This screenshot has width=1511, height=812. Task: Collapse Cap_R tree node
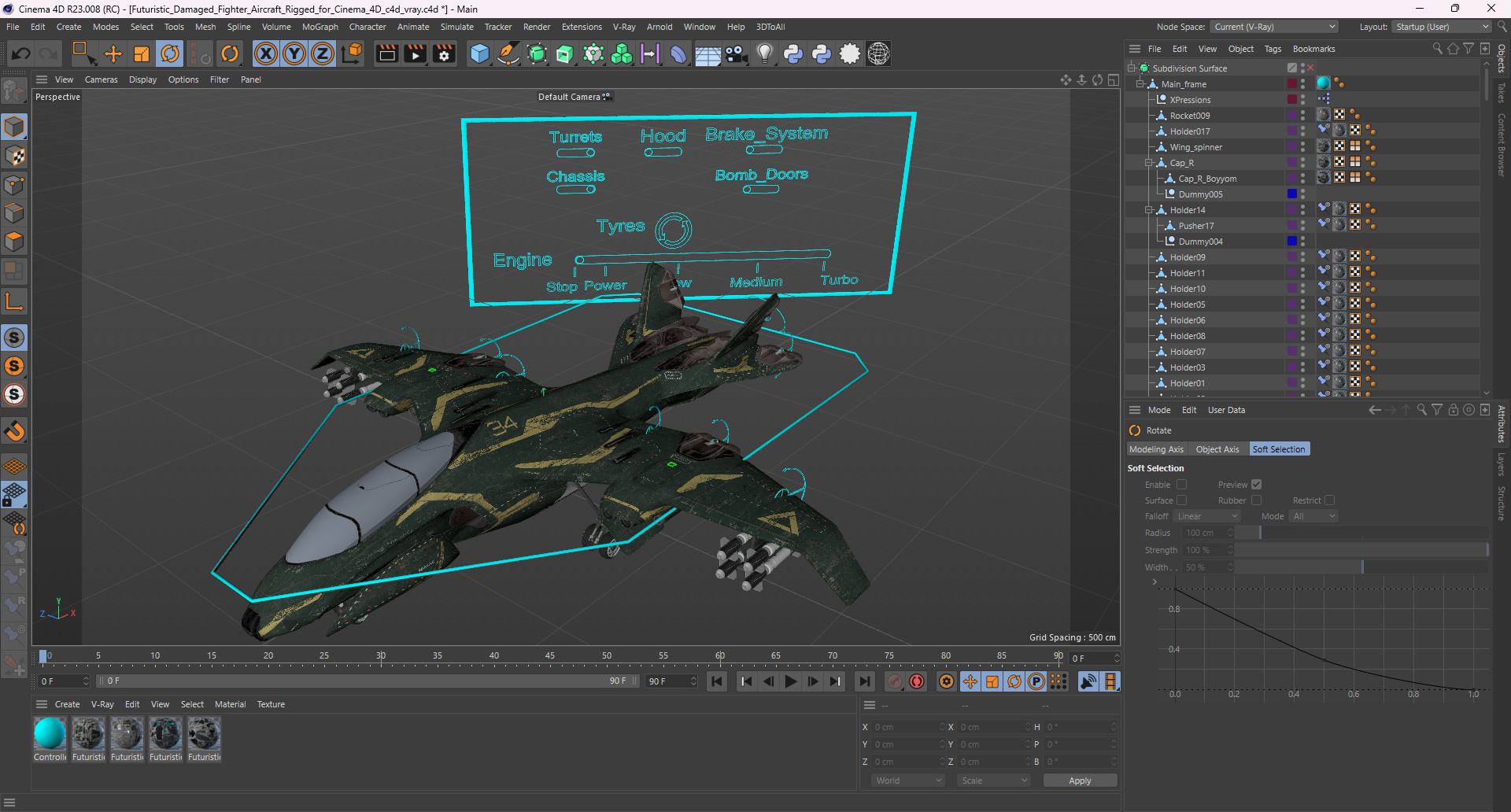[1149, 163]
